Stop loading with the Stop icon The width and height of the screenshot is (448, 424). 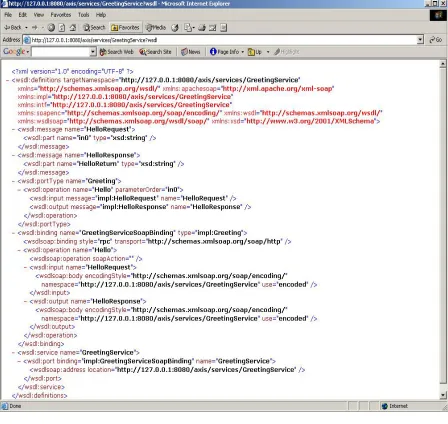(51, 28)
